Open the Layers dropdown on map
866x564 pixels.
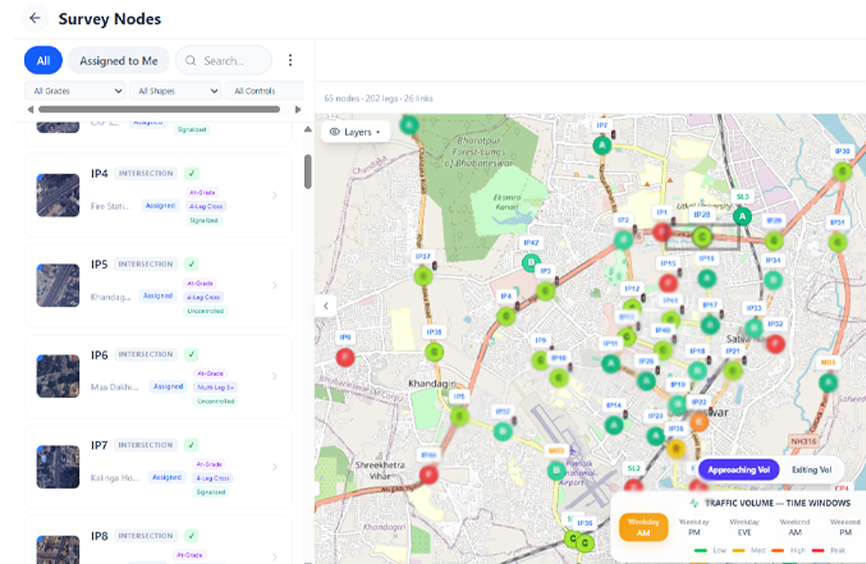[355, 132]
